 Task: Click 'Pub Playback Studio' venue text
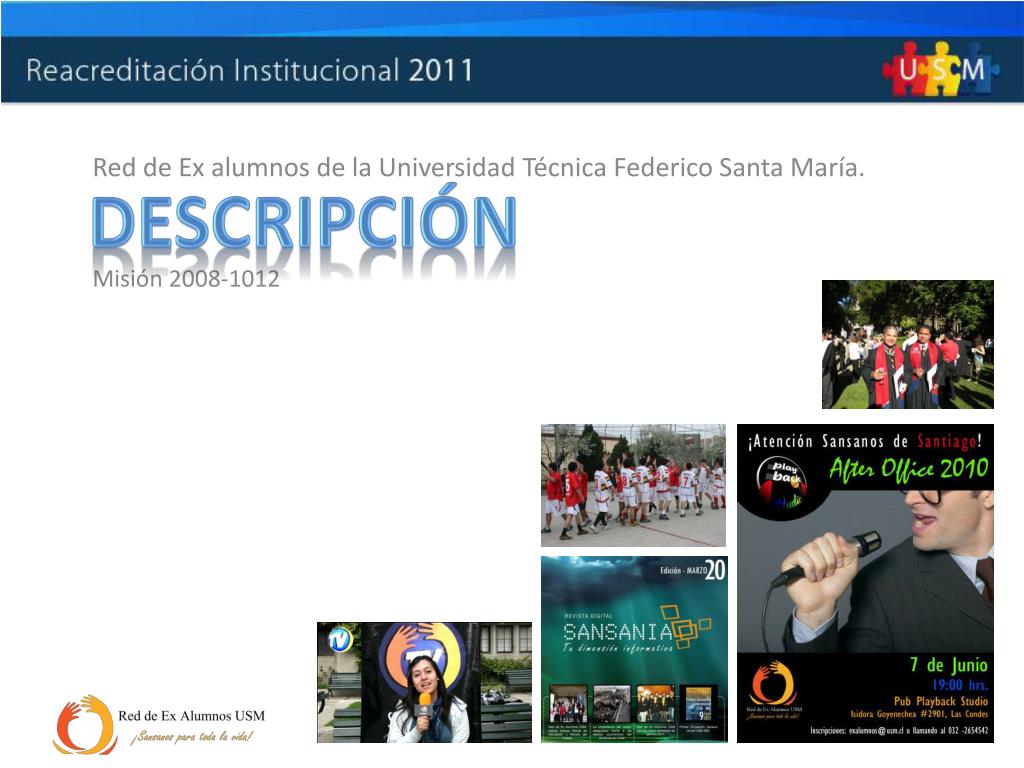(940, 701)
